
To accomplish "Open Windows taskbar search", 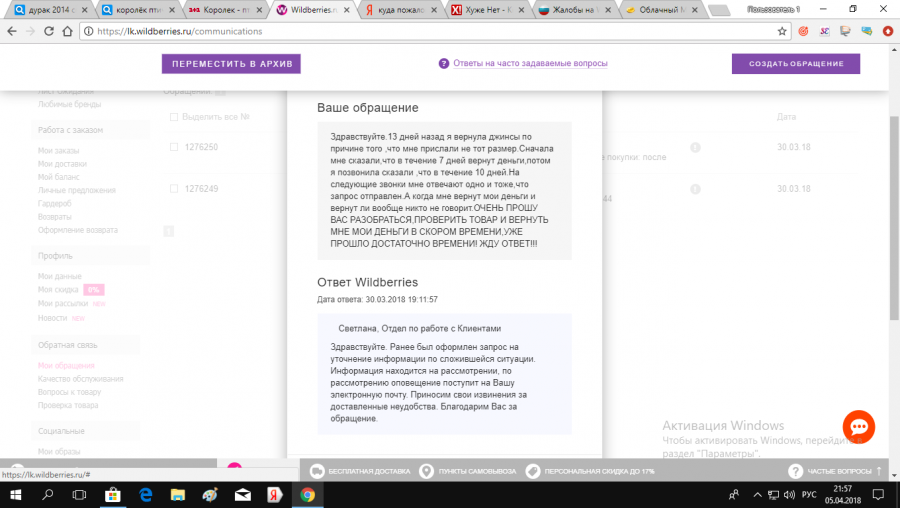I will pyautogui.click(x=48, y=495).
